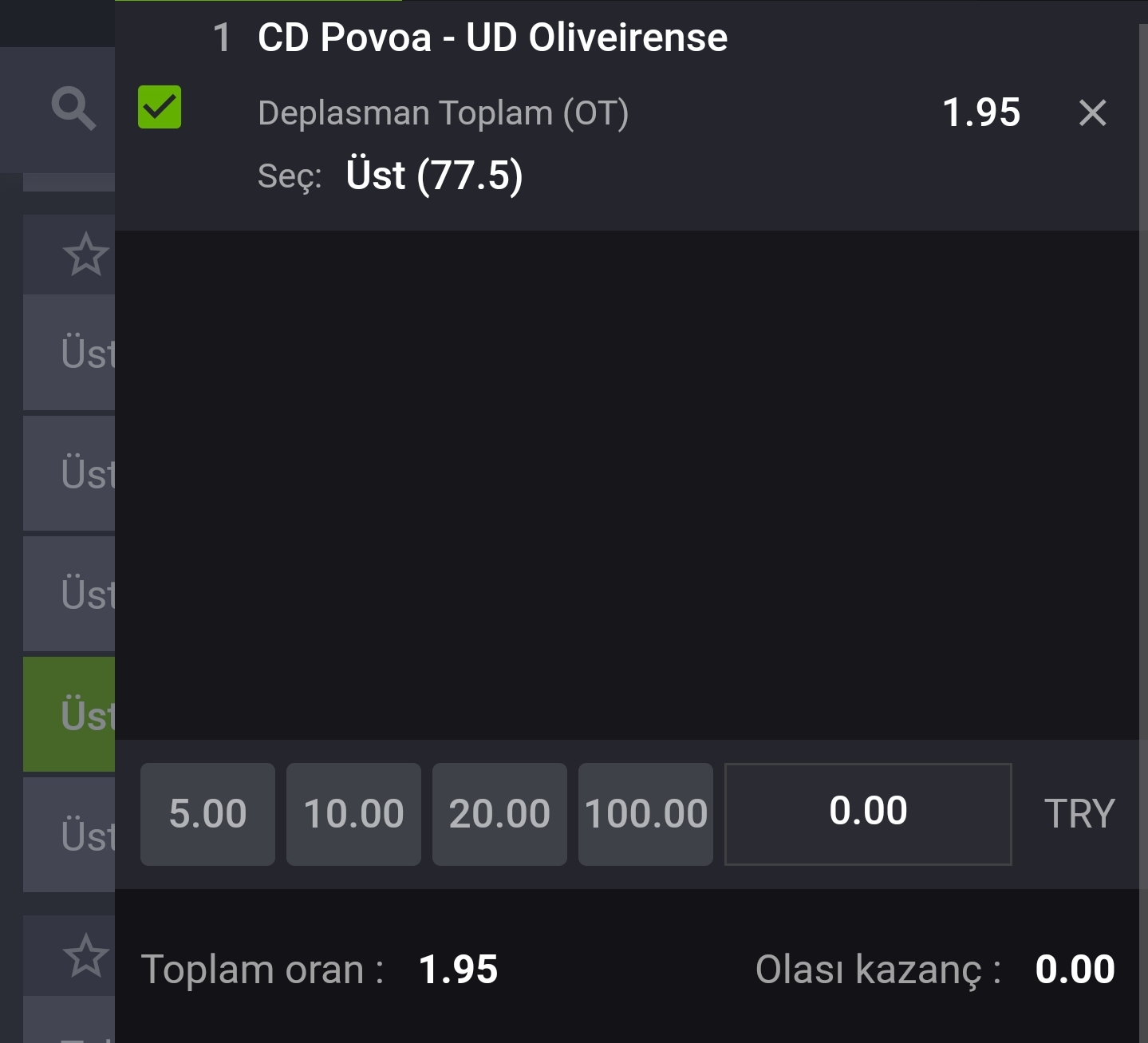This screenshot has height=1043, width=1148.
Task: Select the third Üst odds cell
Action: tap(69, 594)
